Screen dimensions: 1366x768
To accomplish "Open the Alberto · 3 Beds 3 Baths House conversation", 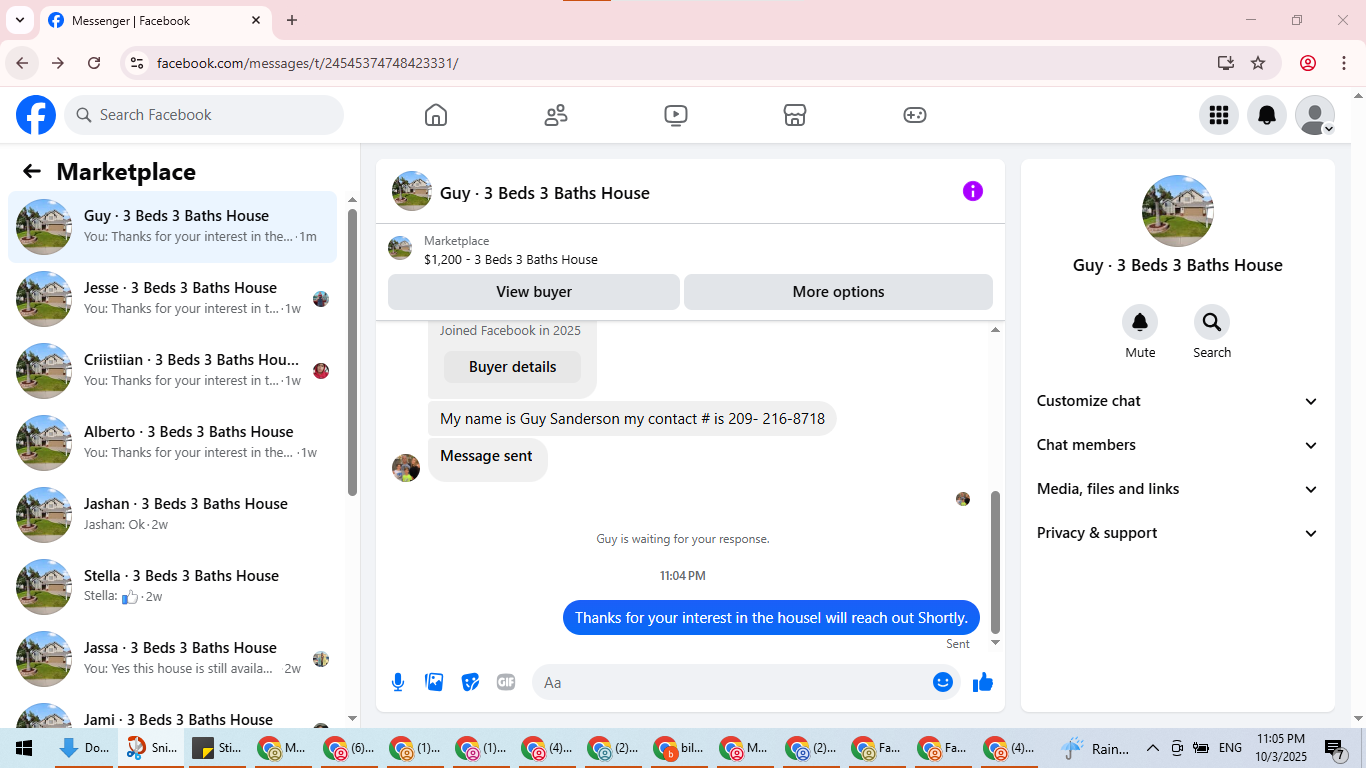I will 173,443.
